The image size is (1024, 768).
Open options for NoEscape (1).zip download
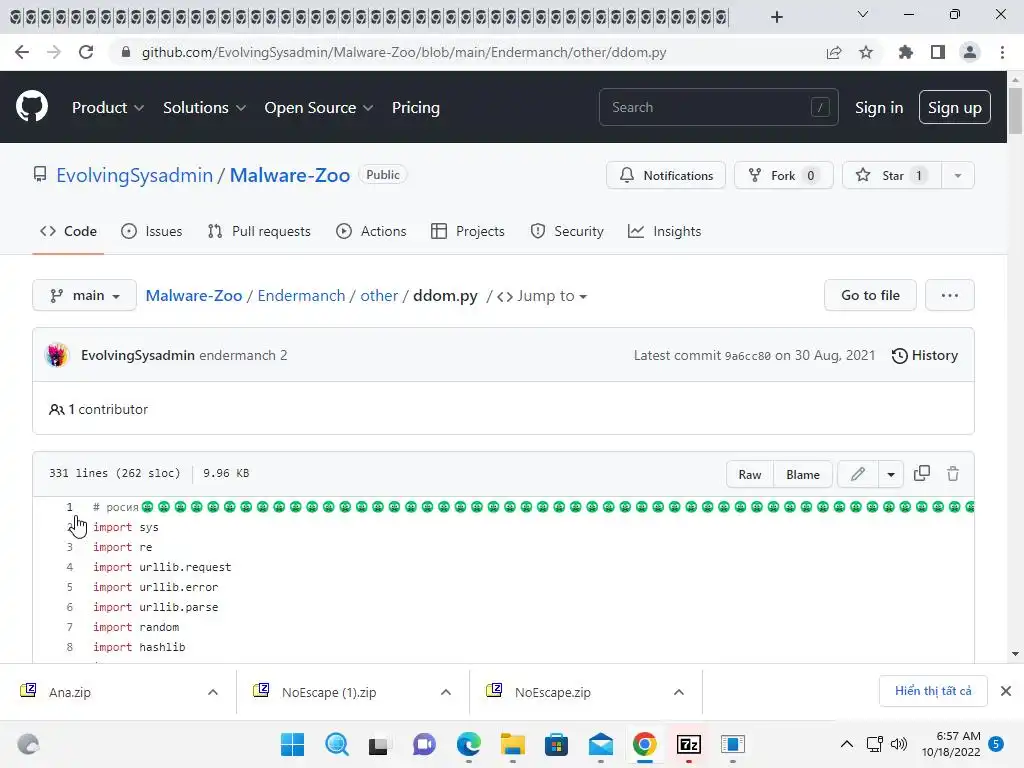click(446, 692)
